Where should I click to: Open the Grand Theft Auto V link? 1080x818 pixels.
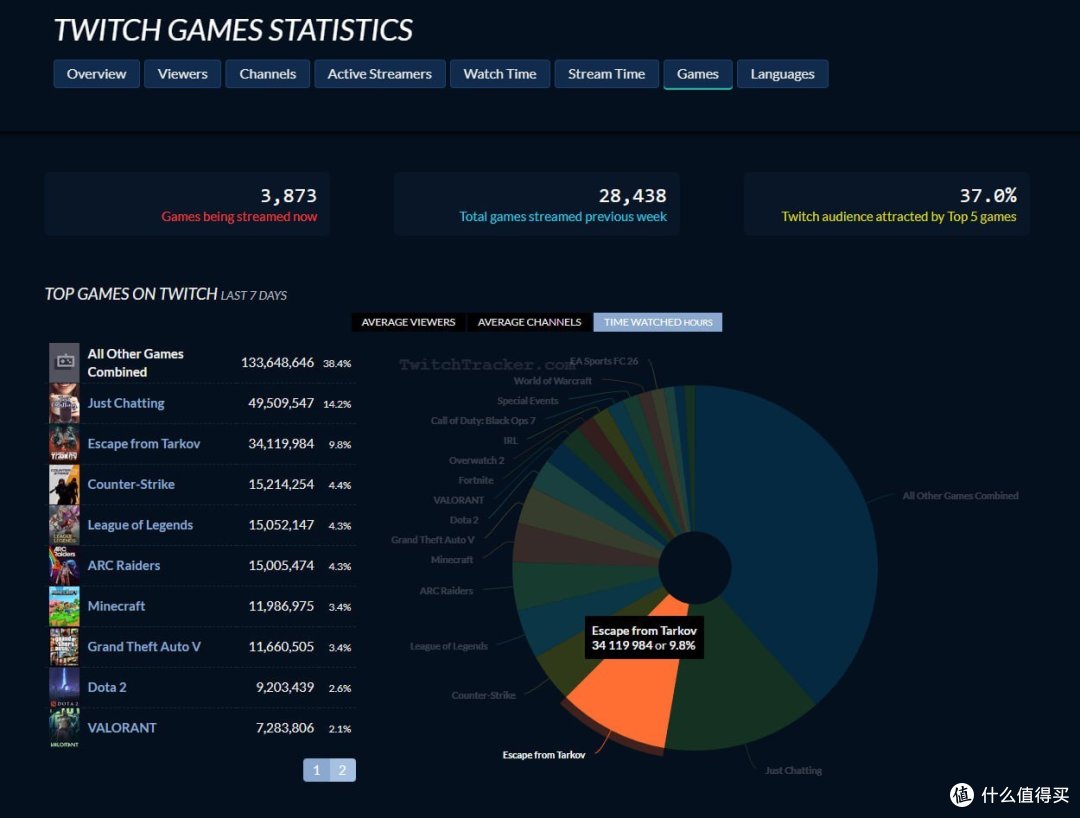[x=144, y=647]
